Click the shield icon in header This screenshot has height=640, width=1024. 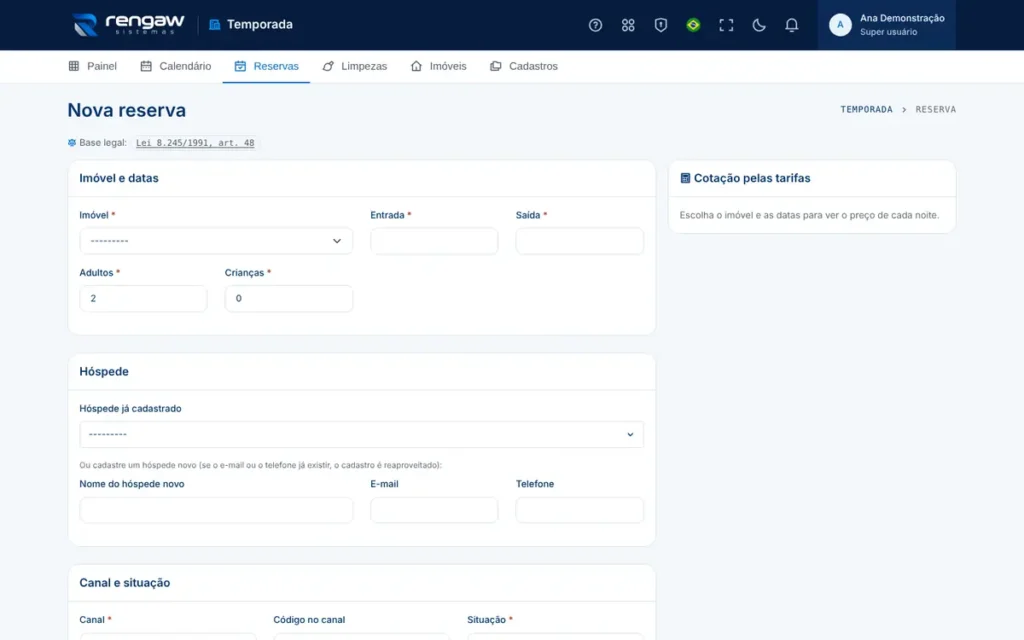(x=660, y=25)
